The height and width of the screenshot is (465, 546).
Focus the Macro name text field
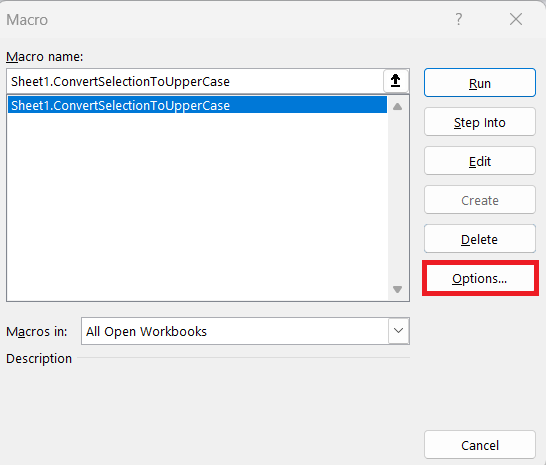pyautogui.click(x=195, y=82)
